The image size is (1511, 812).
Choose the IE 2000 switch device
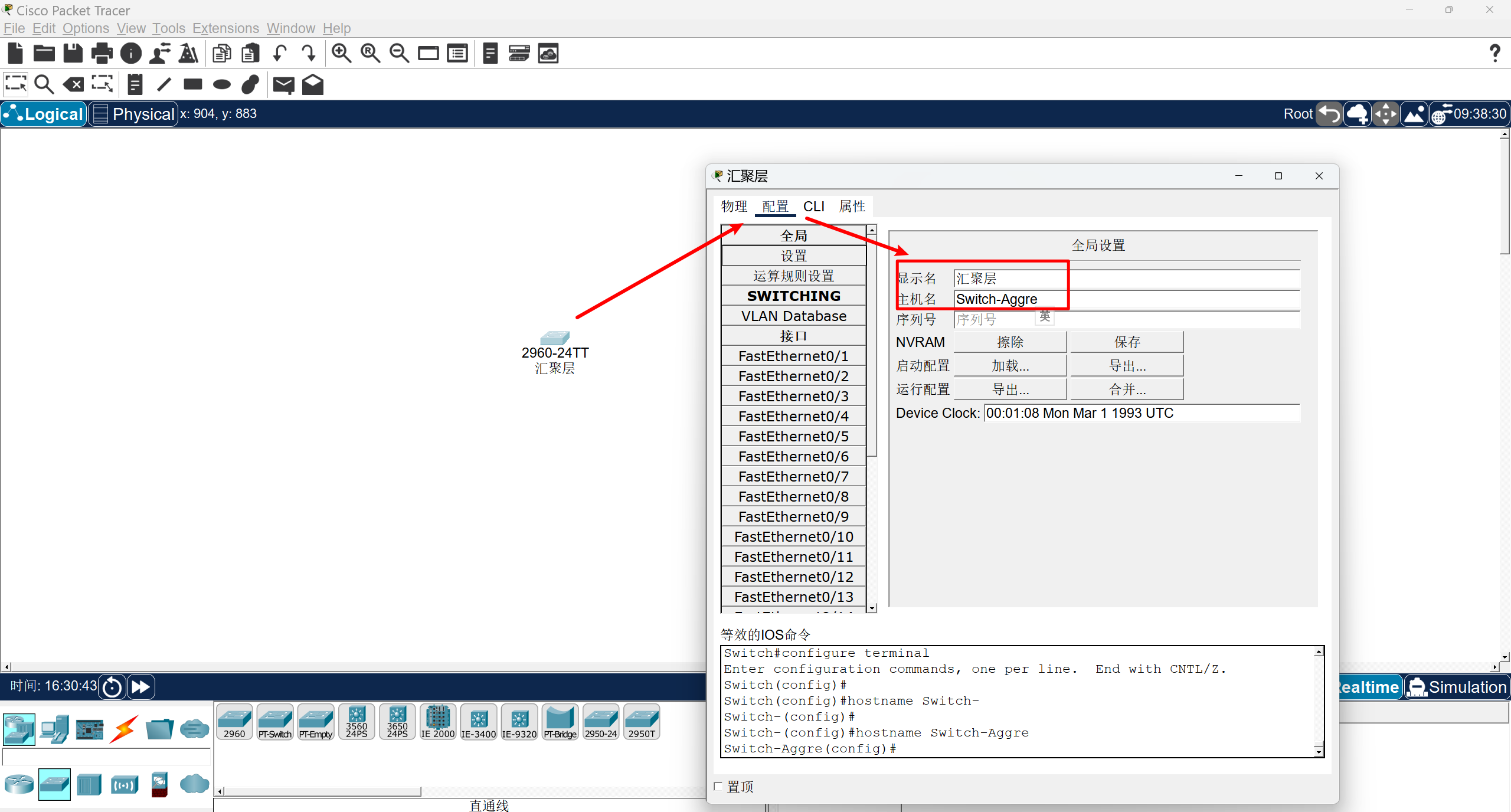pyautogui.click(x=438, y=722)
